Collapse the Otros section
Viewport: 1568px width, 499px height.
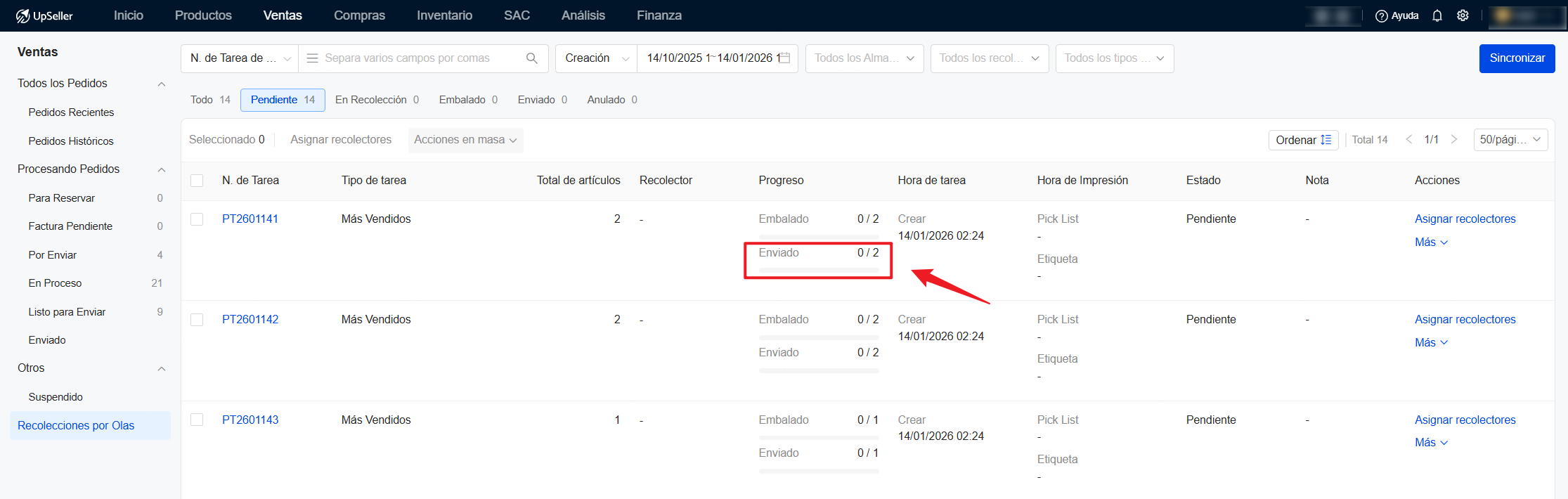pos(161,368)
